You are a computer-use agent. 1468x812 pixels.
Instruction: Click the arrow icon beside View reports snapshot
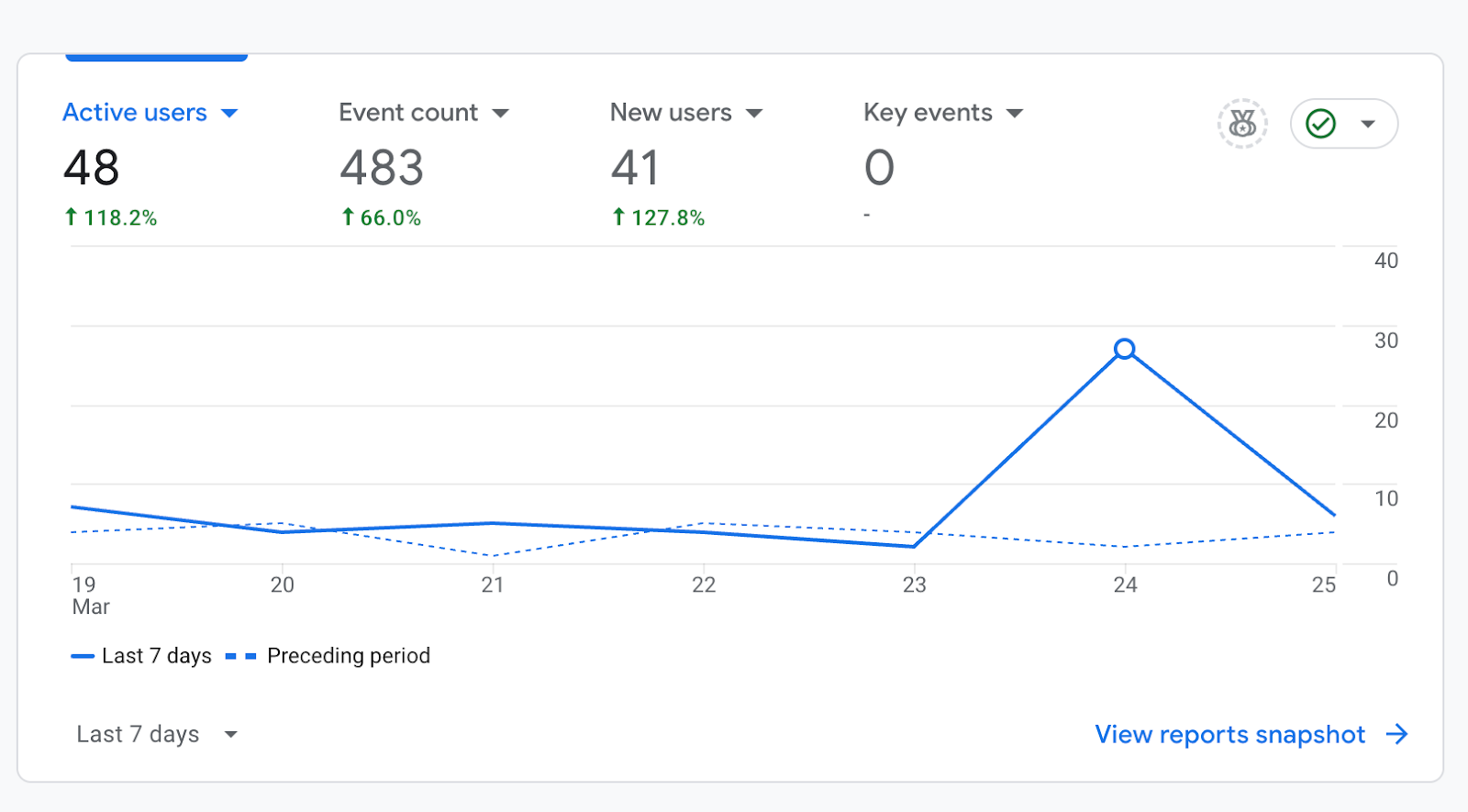1396,734
